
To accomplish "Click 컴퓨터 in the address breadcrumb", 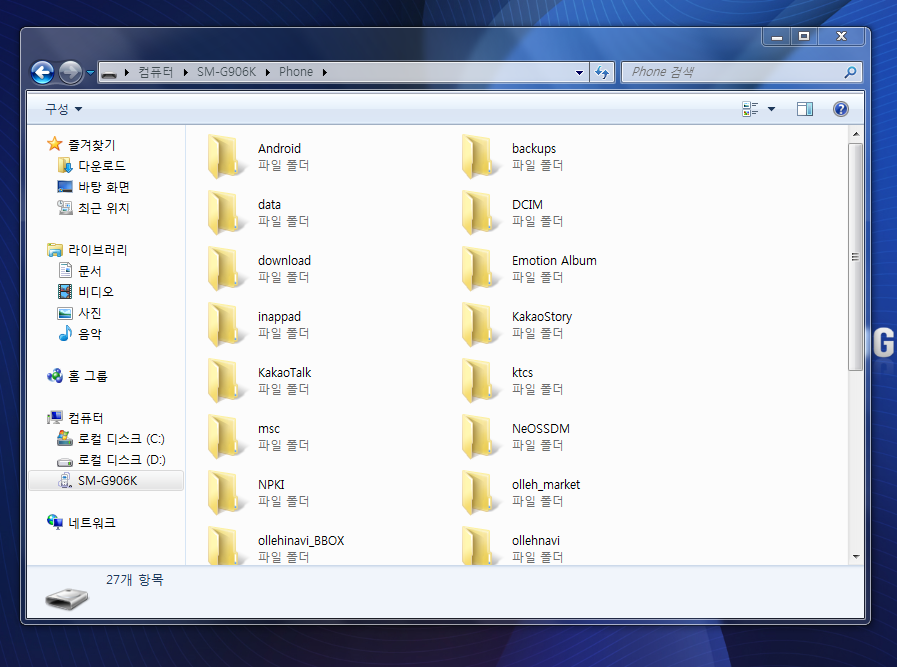I will point(155,72).
